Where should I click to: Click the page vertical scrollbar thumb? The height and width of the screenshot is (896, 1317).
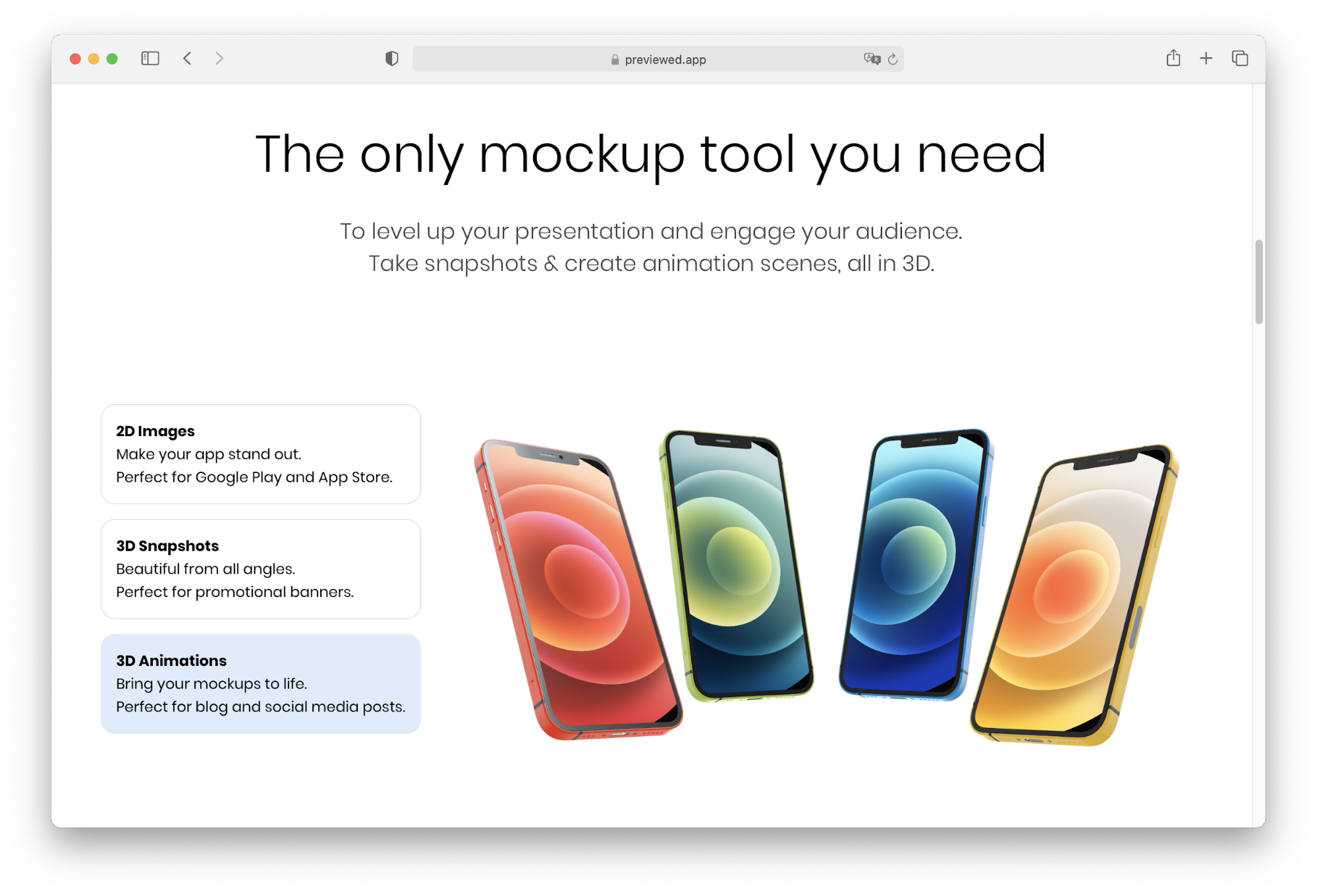click(1259, 282)
